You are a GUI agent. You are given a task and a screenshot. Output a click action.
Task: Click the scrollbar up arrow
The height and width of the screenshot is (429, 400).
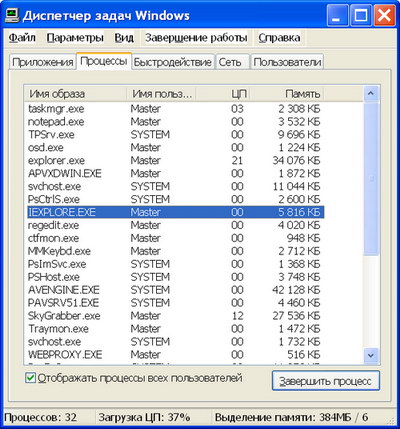(x=371, y=94)
